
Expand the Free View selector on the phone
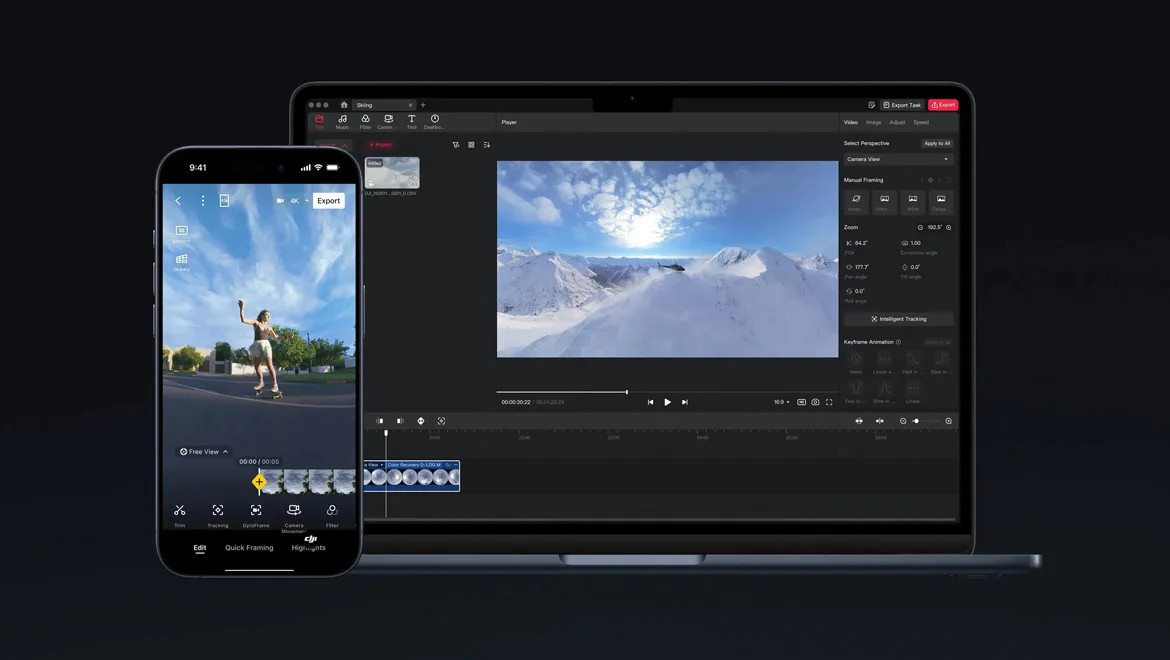(204, 452)
